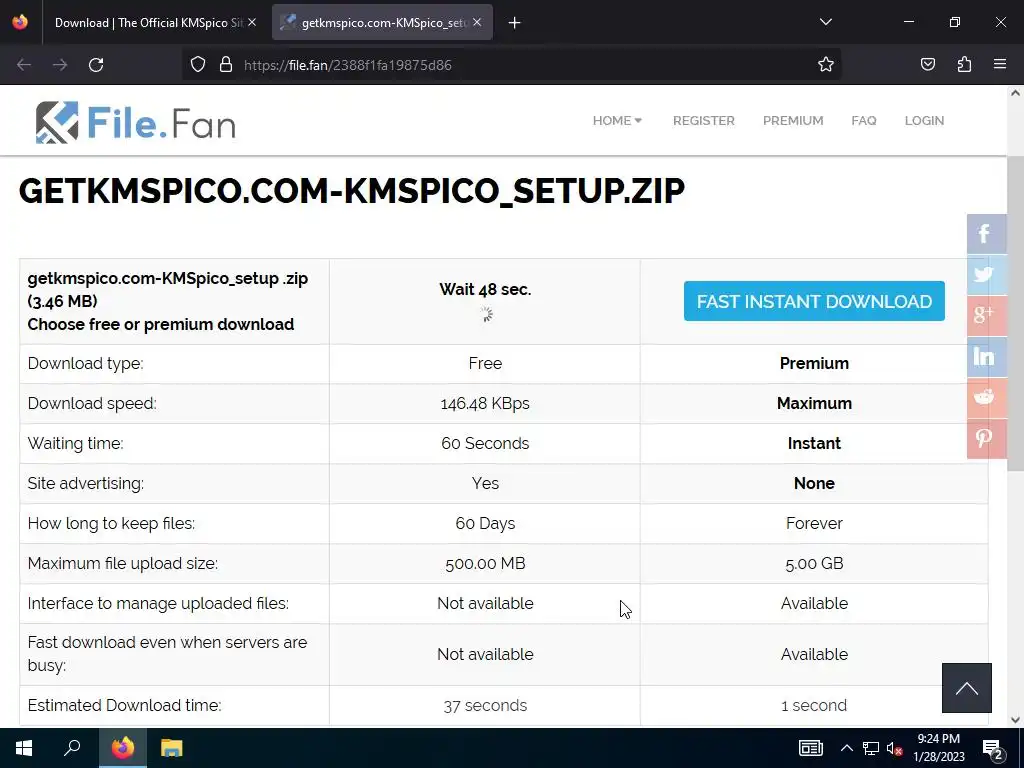Click the page vertical scrollbar thumb
This screenshot has height=768, width=1024.
pyautogui.click(x=1016, y=313)
